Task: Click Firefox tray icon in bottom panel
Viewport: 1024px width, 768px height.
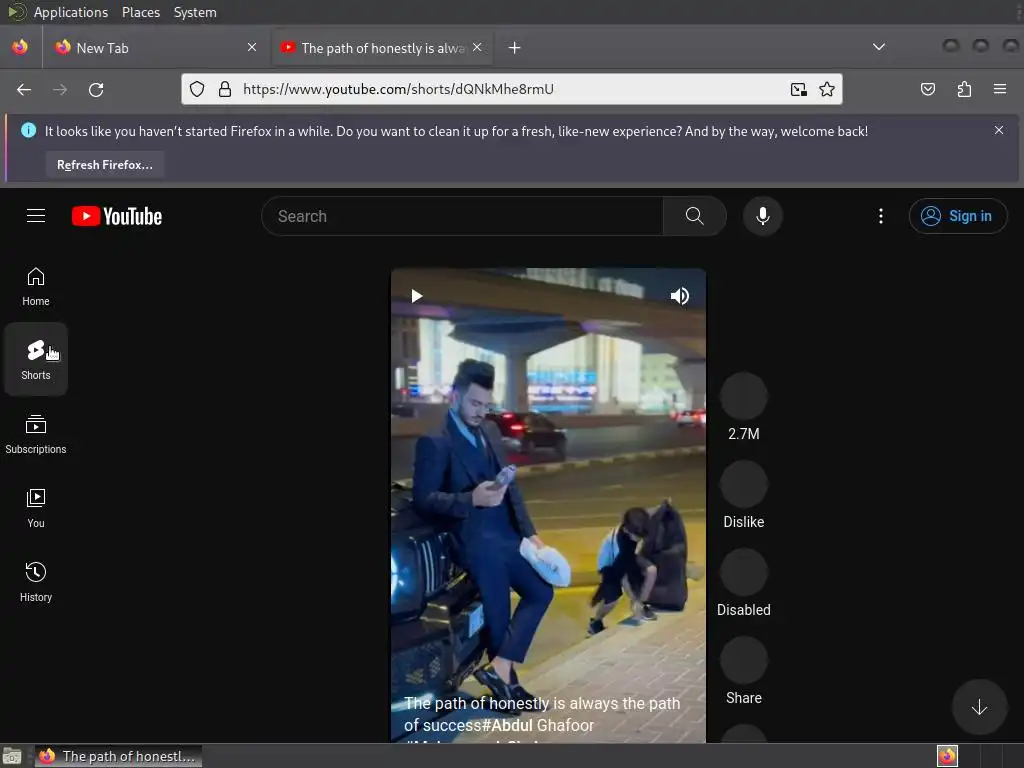Action: (947, 756)
